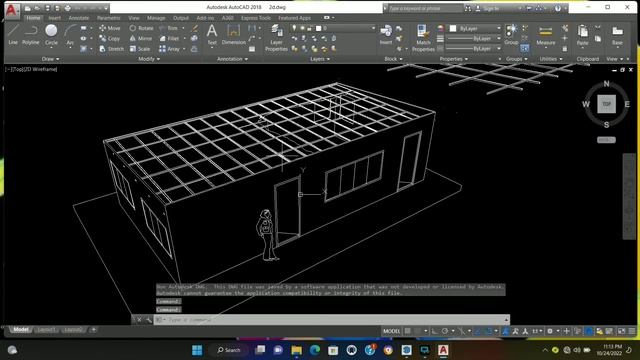This screenshot has height=360, width=640.
Task: Toggle polar tracking in status bar
Action: click(445, 331)
